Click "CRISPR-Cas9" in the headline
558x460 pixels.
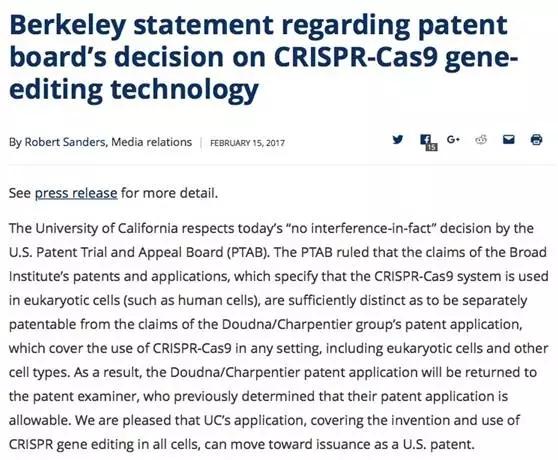(356, 57)
